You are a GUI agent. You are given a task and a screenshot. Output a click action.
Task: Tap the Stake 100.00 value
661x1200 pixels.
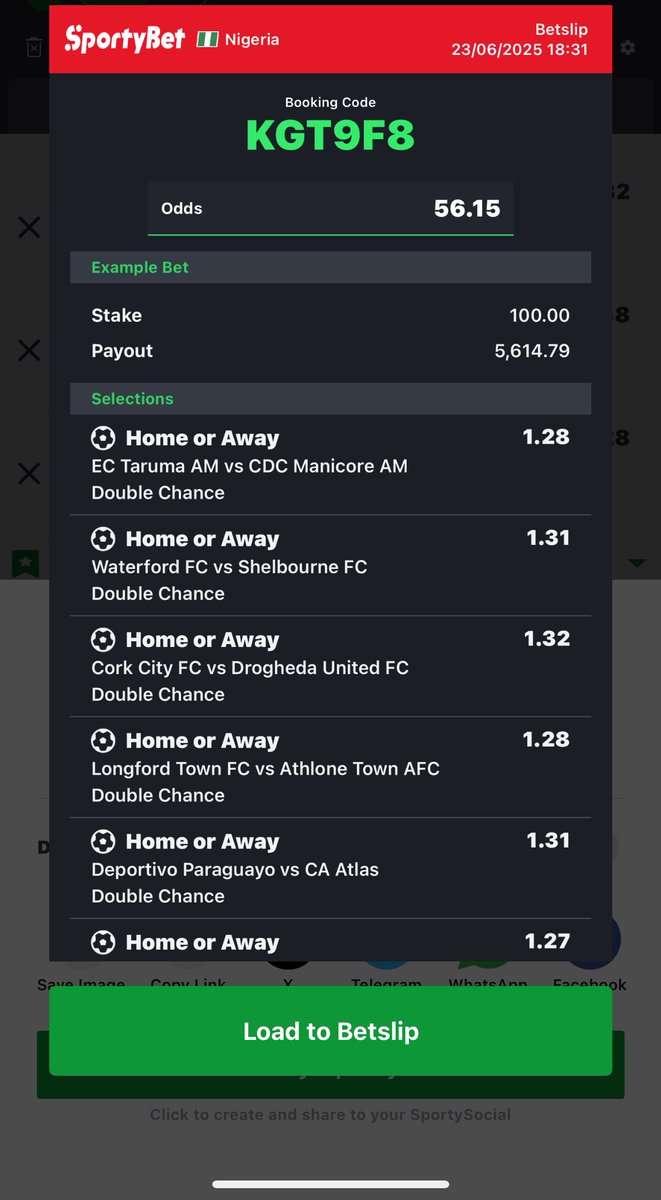[540, 315]
